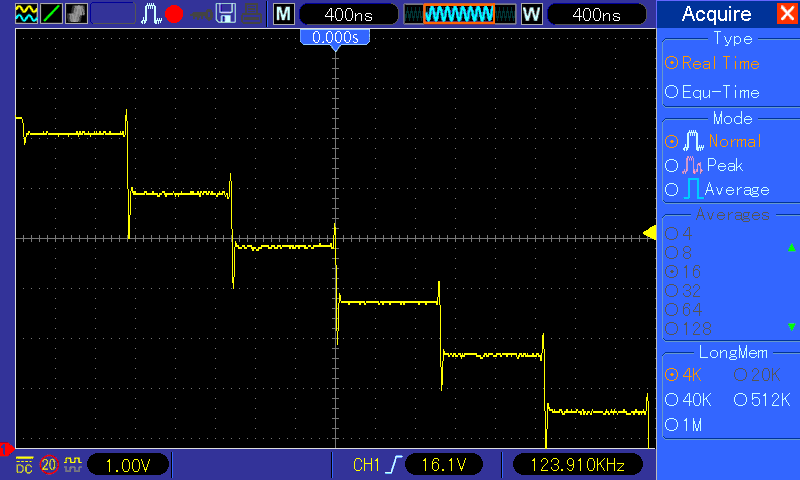Click the waveform memory overview bar
Image resolution: width=800 pixels, height=480 pixels.
(x=459, y=14)
